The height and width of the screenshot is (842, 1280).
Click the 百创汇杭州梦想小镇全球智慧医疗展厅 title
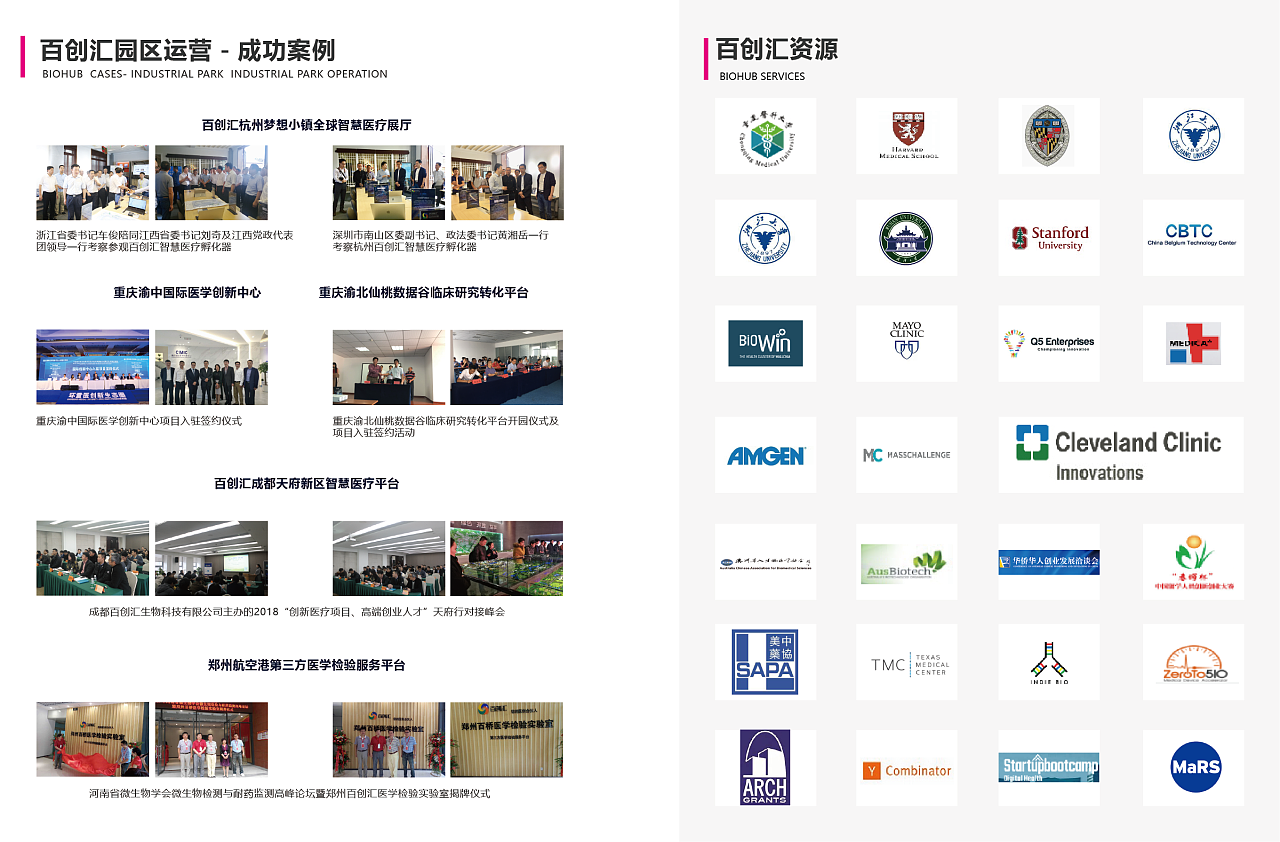307,125
